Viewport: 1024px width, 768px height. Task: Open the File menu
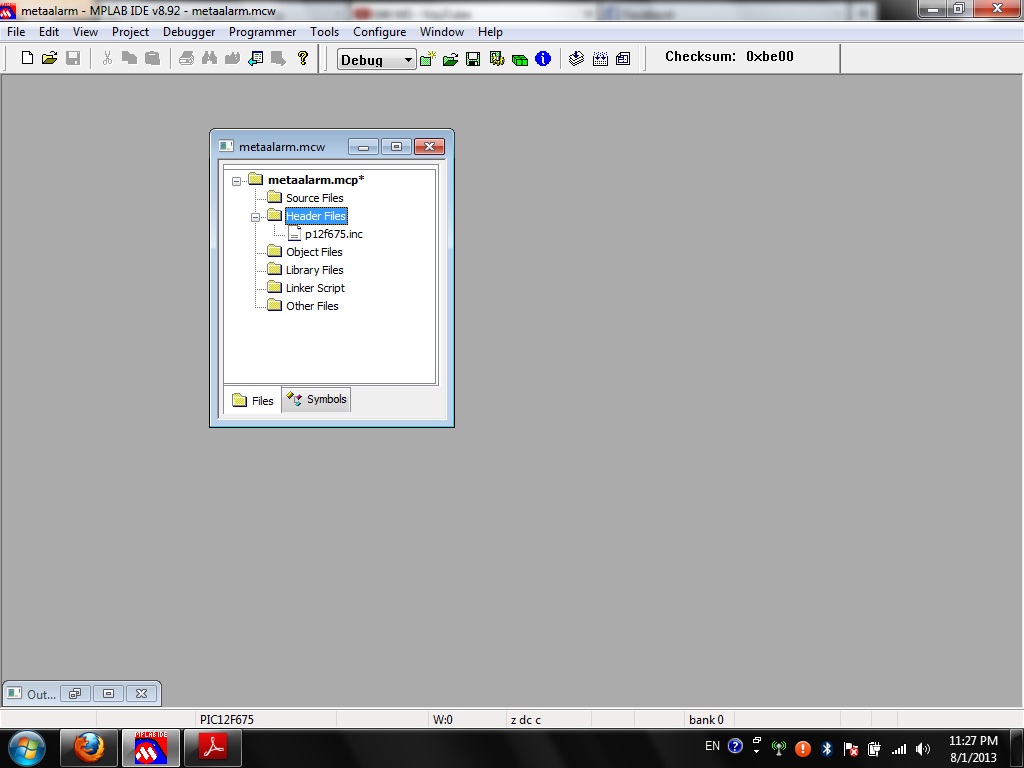click(16, 32)
